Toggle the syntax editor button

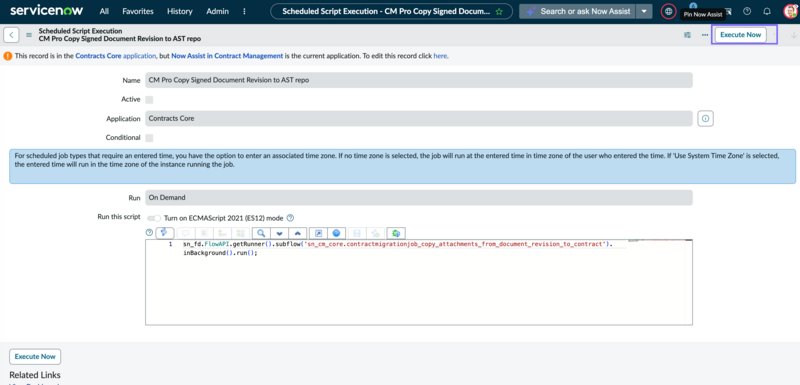[x=165, y=233]
